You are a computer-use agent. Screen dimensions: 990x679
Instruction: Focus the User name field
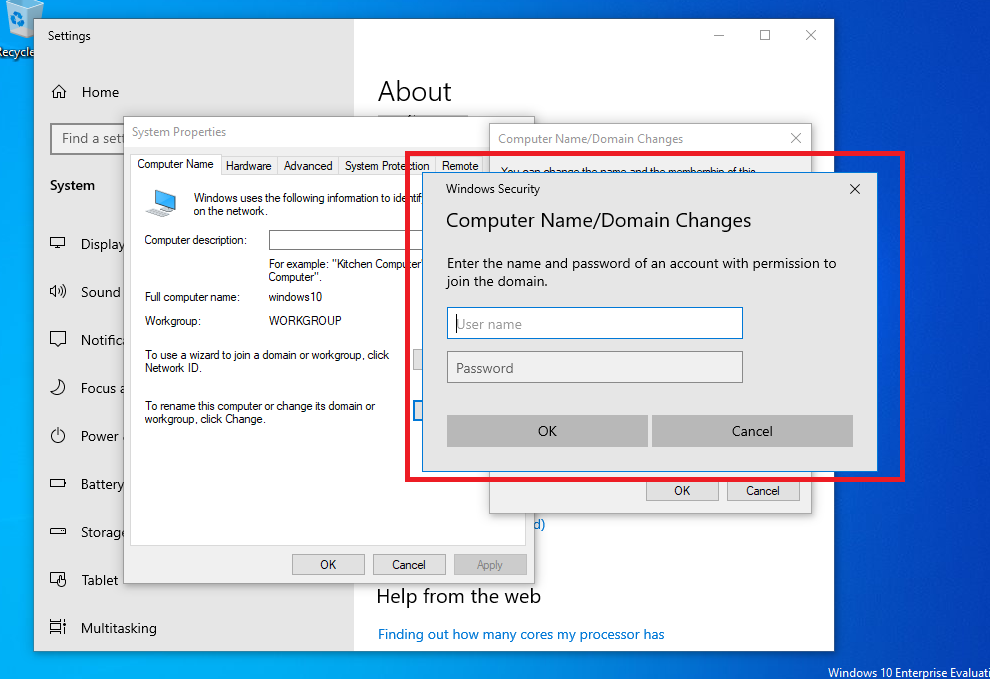(x=595, y=324)
